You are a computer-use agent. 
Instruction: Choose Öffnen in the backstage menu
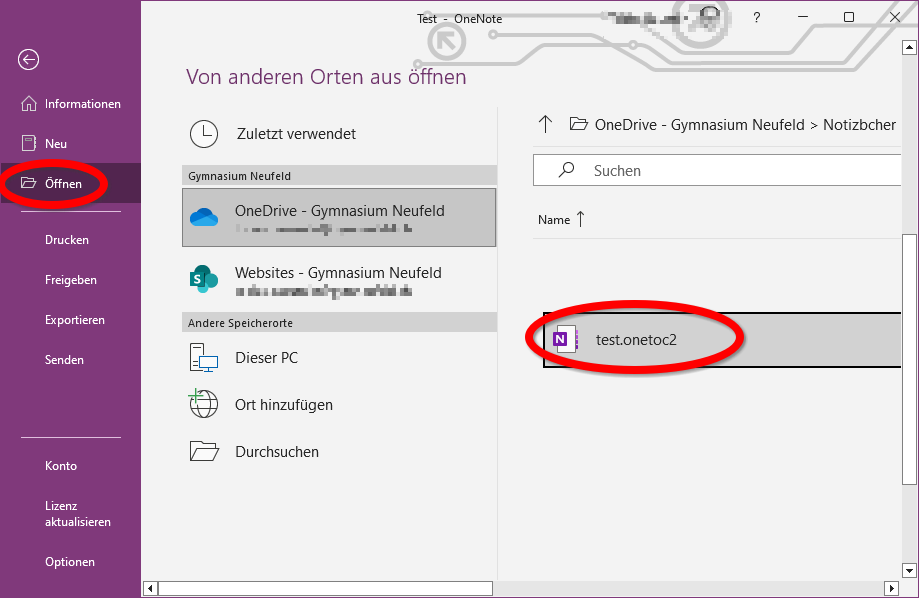[x=70, y=184]
